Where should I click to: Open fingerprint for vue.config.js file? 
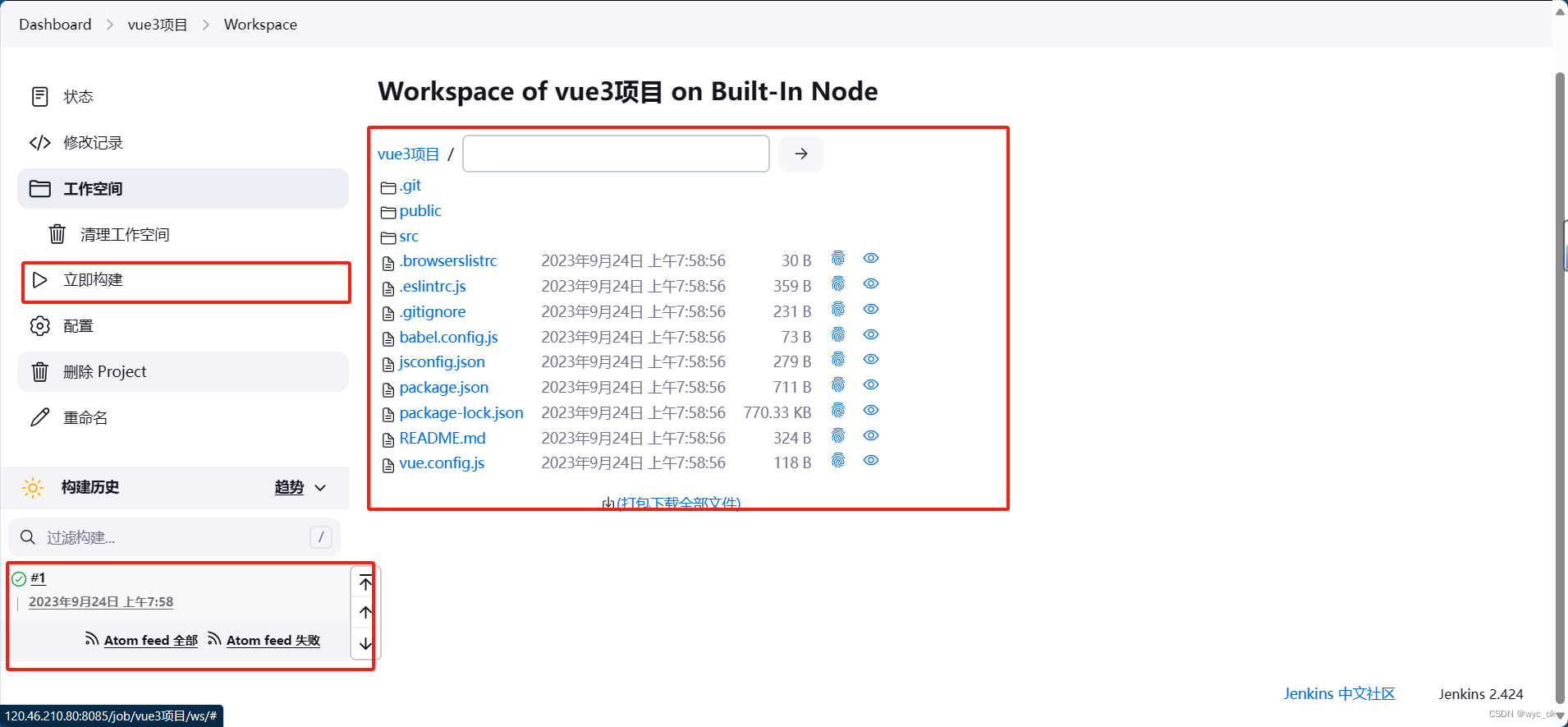tap(837, 461)
